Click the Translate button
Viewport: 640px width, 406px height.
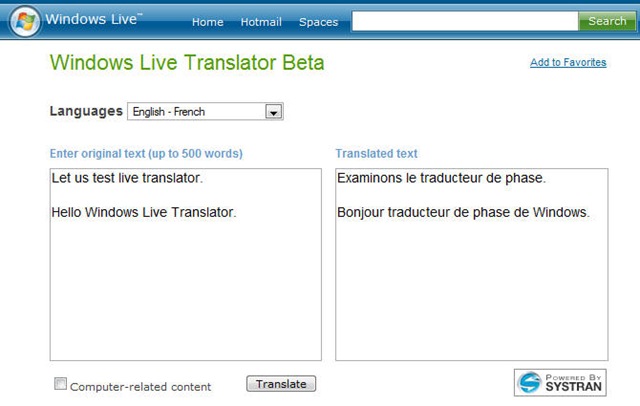281,384
